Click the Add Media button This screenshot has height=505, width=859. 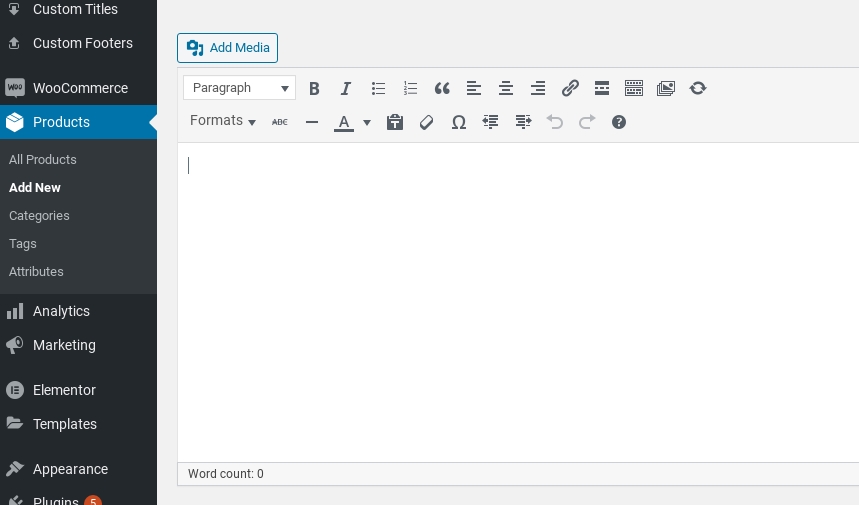click(227, 48)
